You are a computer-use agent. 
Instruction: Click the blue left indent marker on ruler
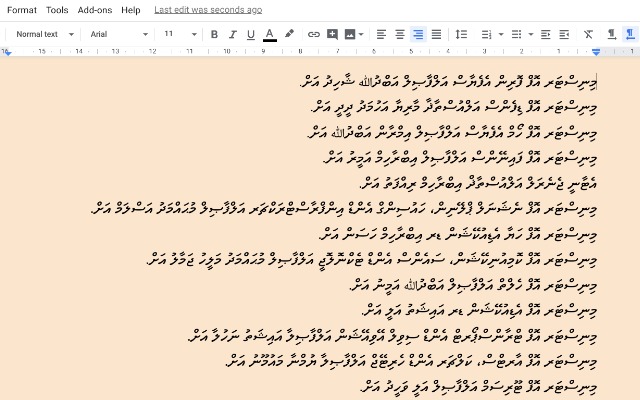[x=7, y=52]
